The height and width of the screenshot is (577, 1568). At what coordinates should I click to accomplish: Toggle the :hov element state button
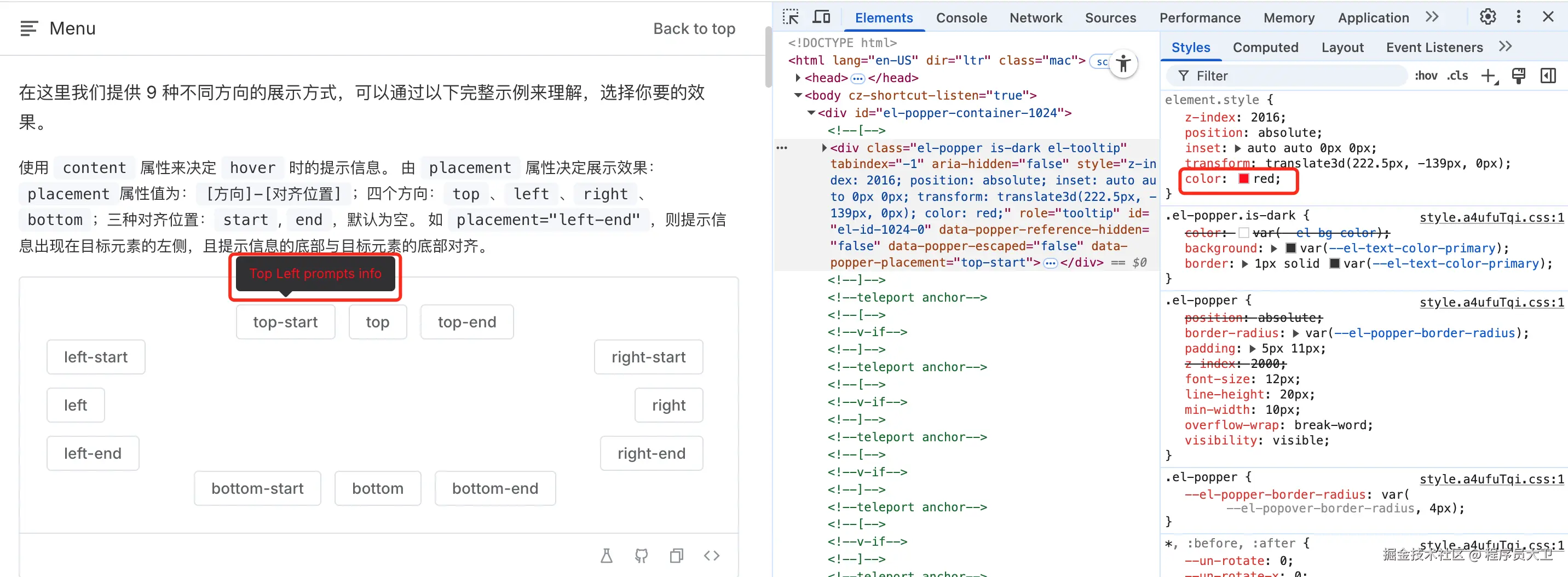1425,76
